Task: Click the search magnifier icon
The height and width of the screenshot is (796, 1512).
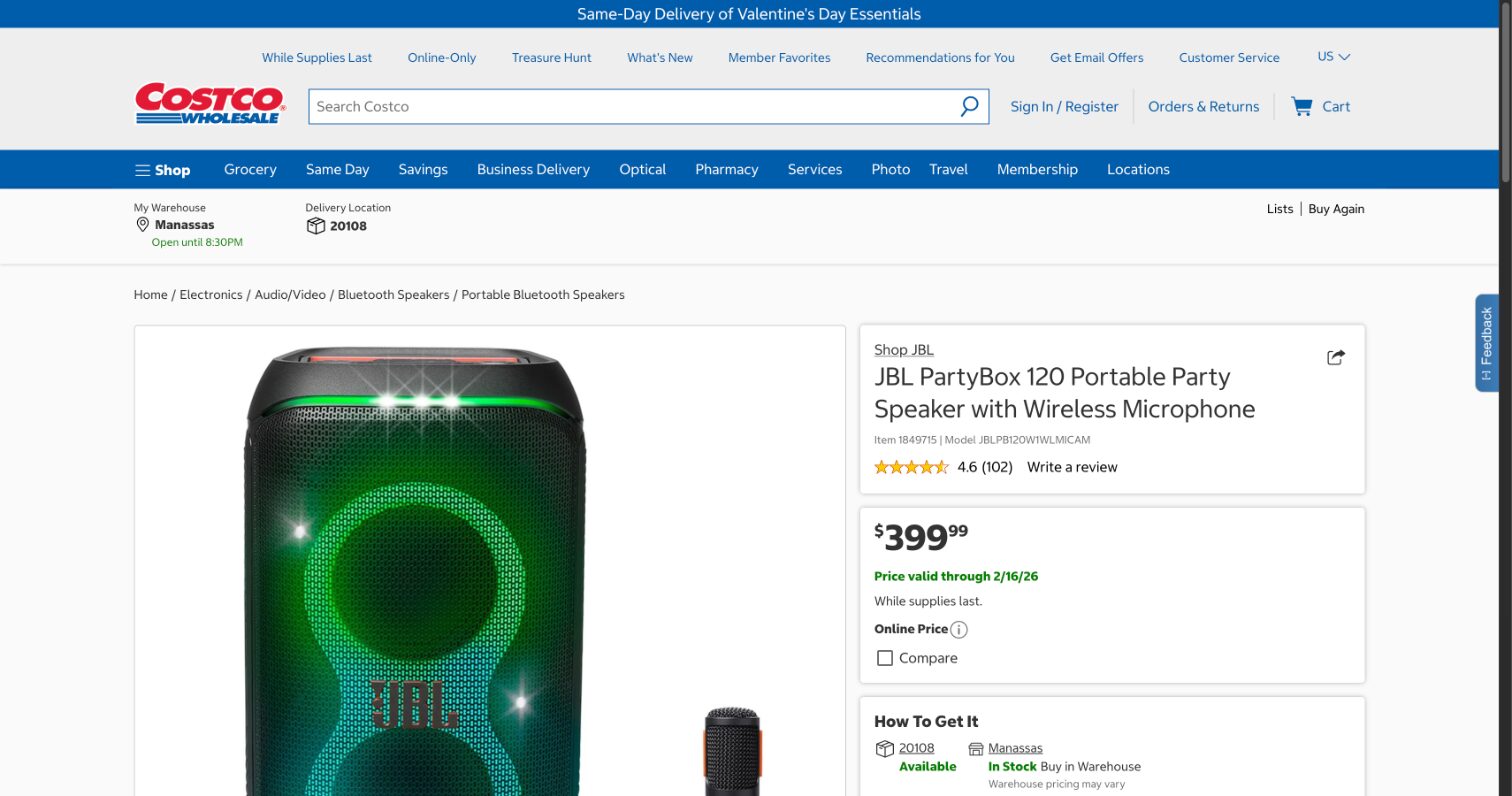Action: [968, 106]
